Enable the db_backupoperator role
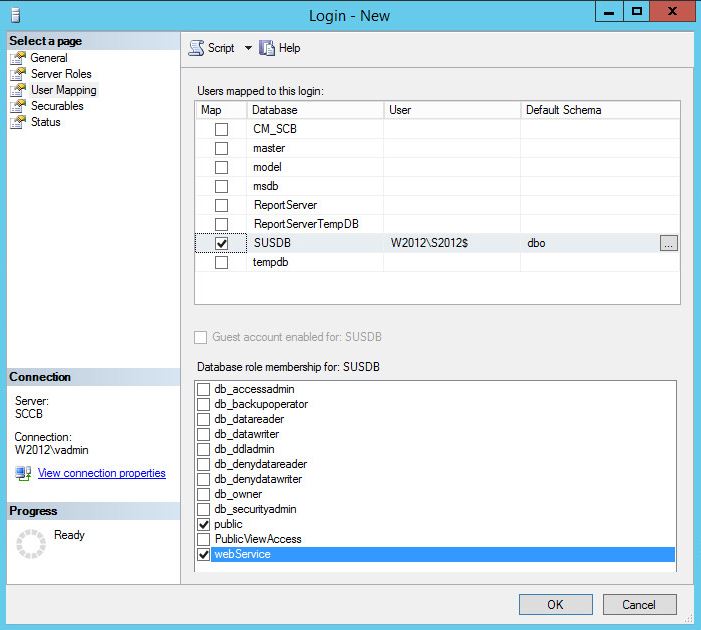This screenshot has height=630, width=701. tap(203, 404)
